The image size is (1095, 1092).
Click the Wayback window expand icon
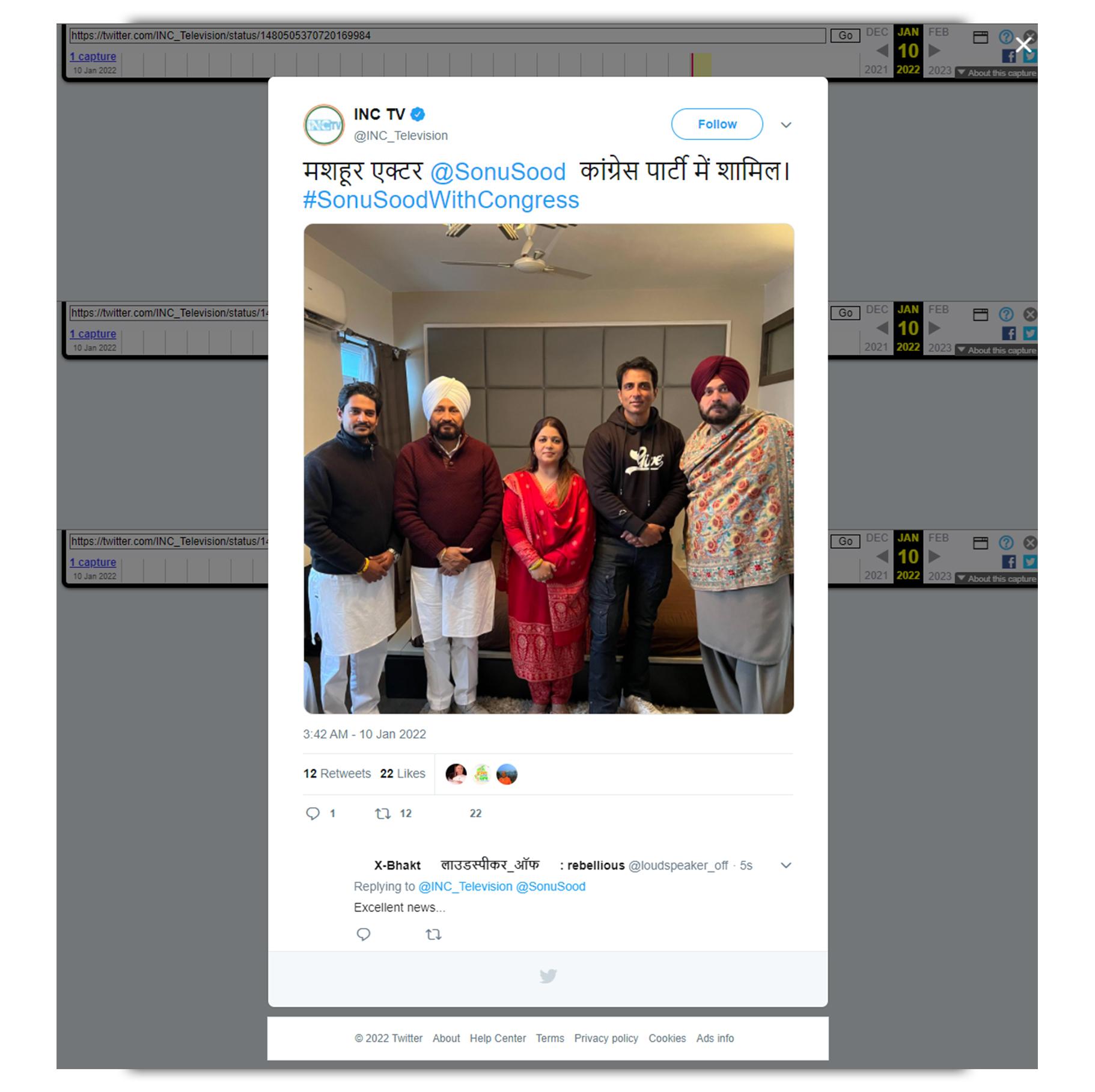coord(980,37)
